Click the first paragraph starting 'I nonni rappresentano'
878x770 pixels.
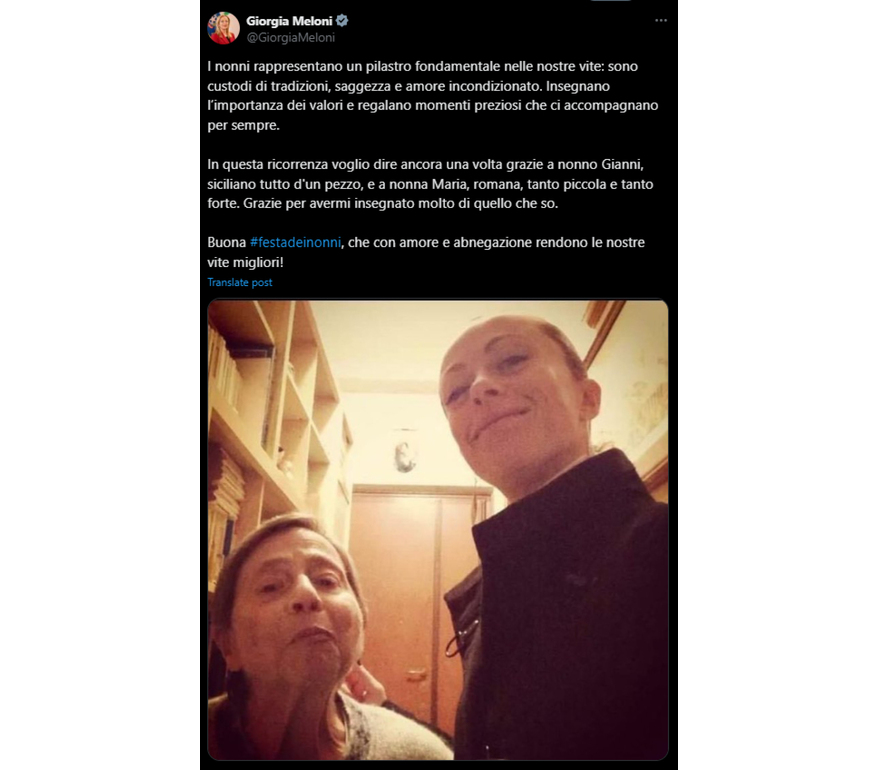432,96
